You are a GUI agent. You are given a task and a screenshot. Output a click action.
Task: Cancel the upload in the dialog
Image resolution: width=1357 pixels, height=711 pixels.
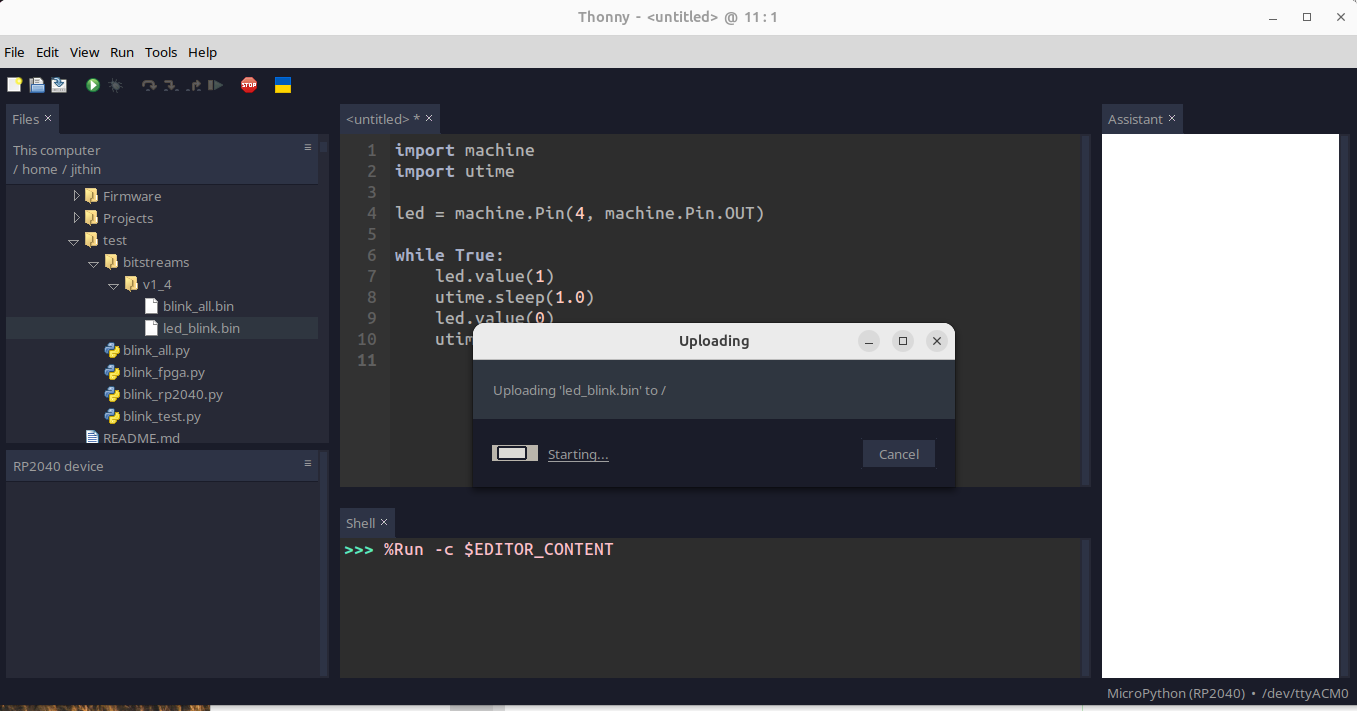(898, 454)
